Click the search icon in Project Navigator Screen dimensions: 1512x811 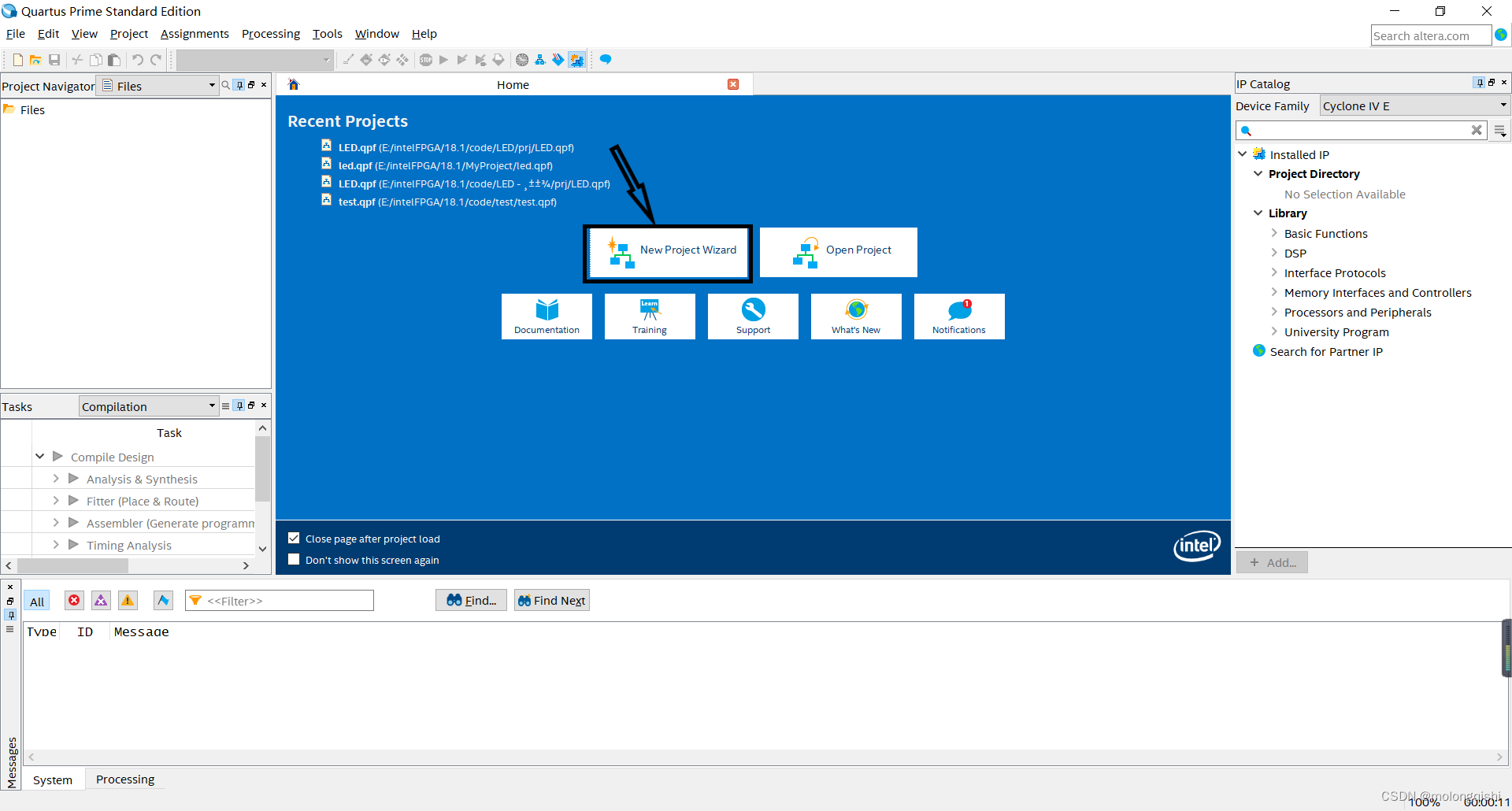pyautogui.click(x=226, y=85)
